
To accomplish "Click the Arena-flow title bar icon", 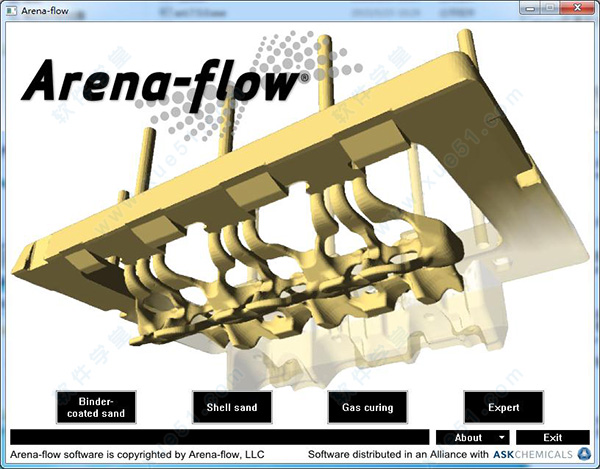I will [11, 10].
